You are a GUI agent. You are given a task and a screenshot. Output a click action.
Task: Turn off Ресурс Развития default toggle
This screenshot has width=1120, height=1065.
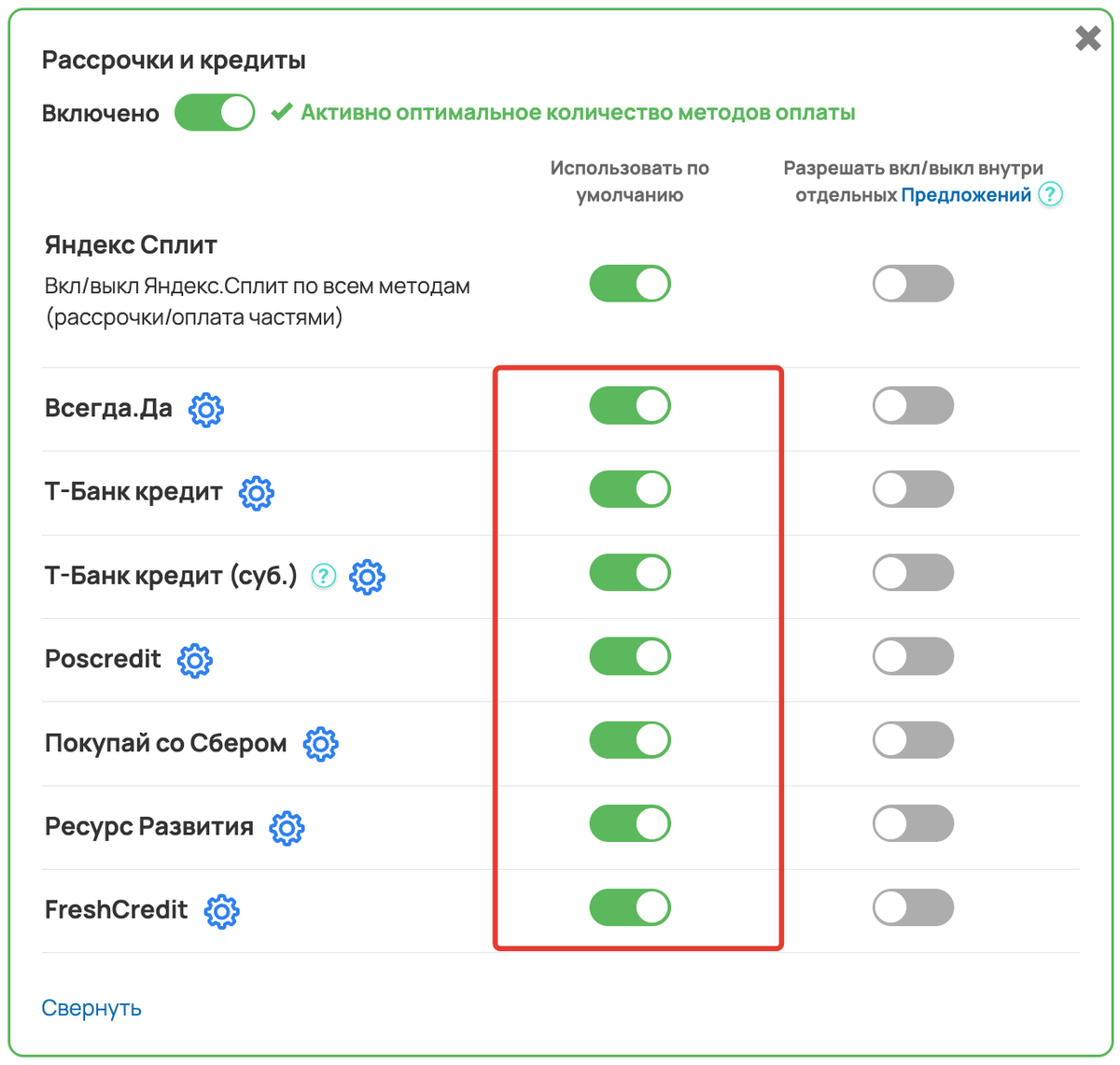[x=630, y=823]
